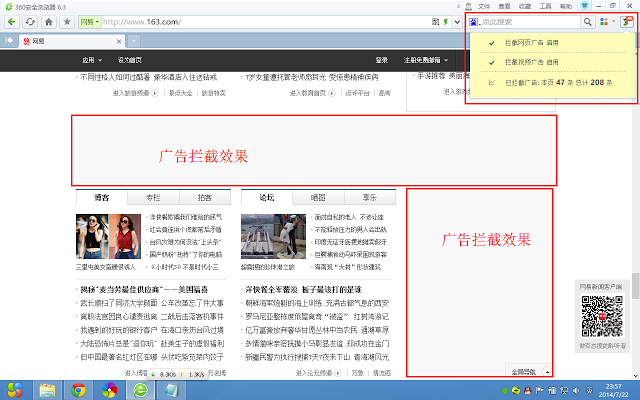640x400 pixels.
Task: Go to the browser home page icon
Action: tap(48, 21)
